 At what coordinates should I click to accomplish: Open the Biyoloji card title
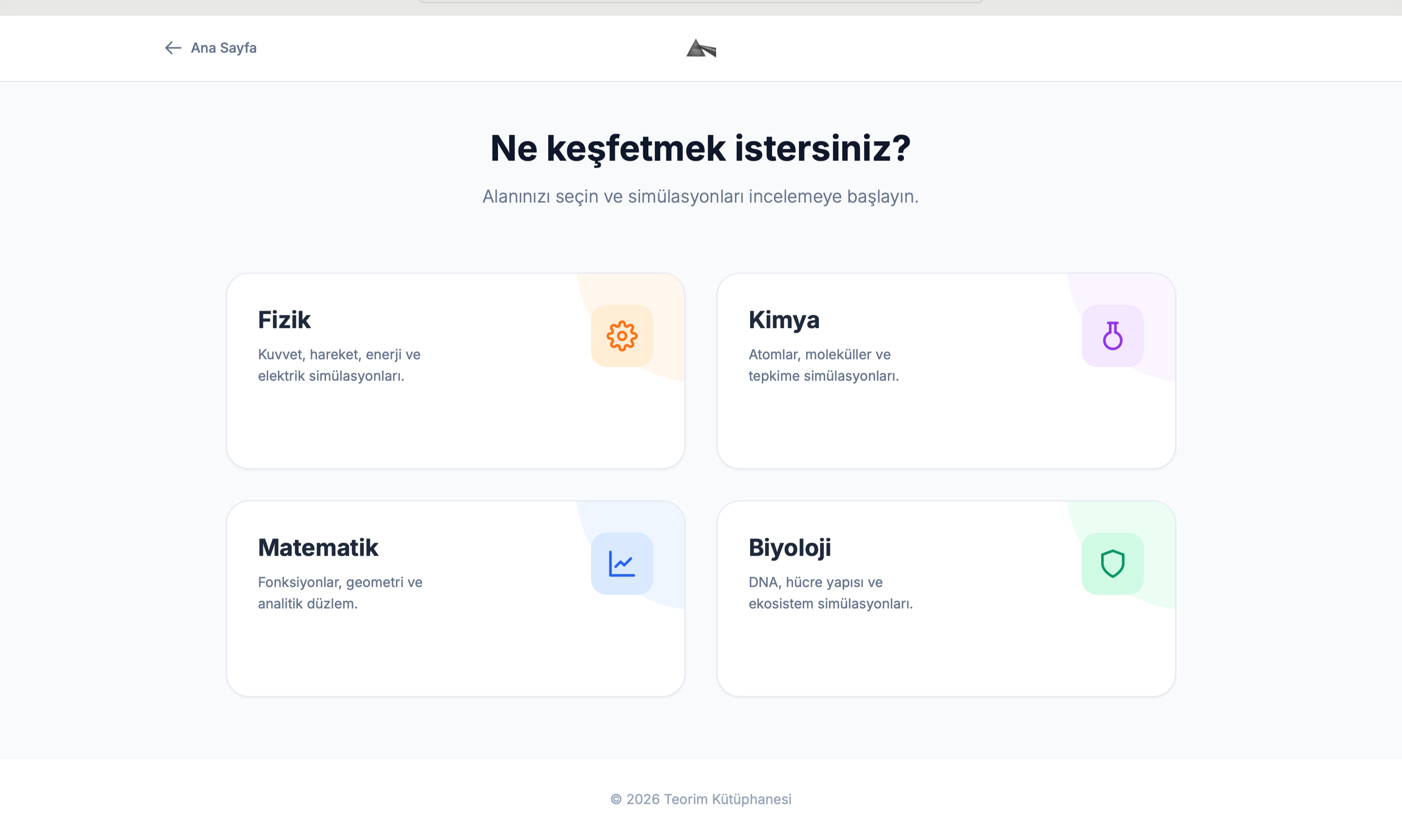pyautogui.click(x=789, y=548)
